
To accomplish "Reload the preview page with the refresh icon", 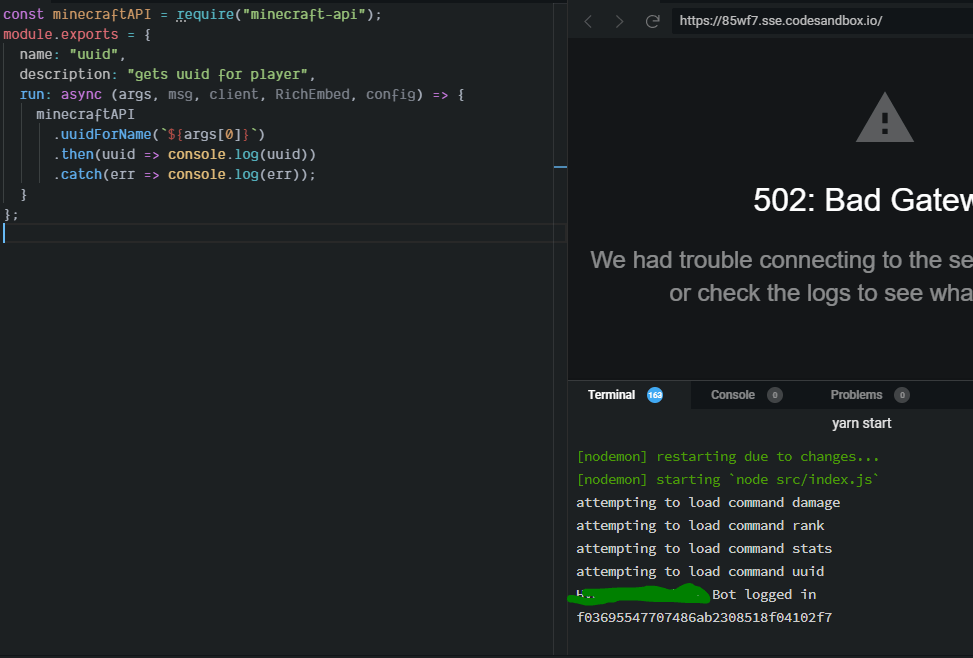I will click(651, 20).
